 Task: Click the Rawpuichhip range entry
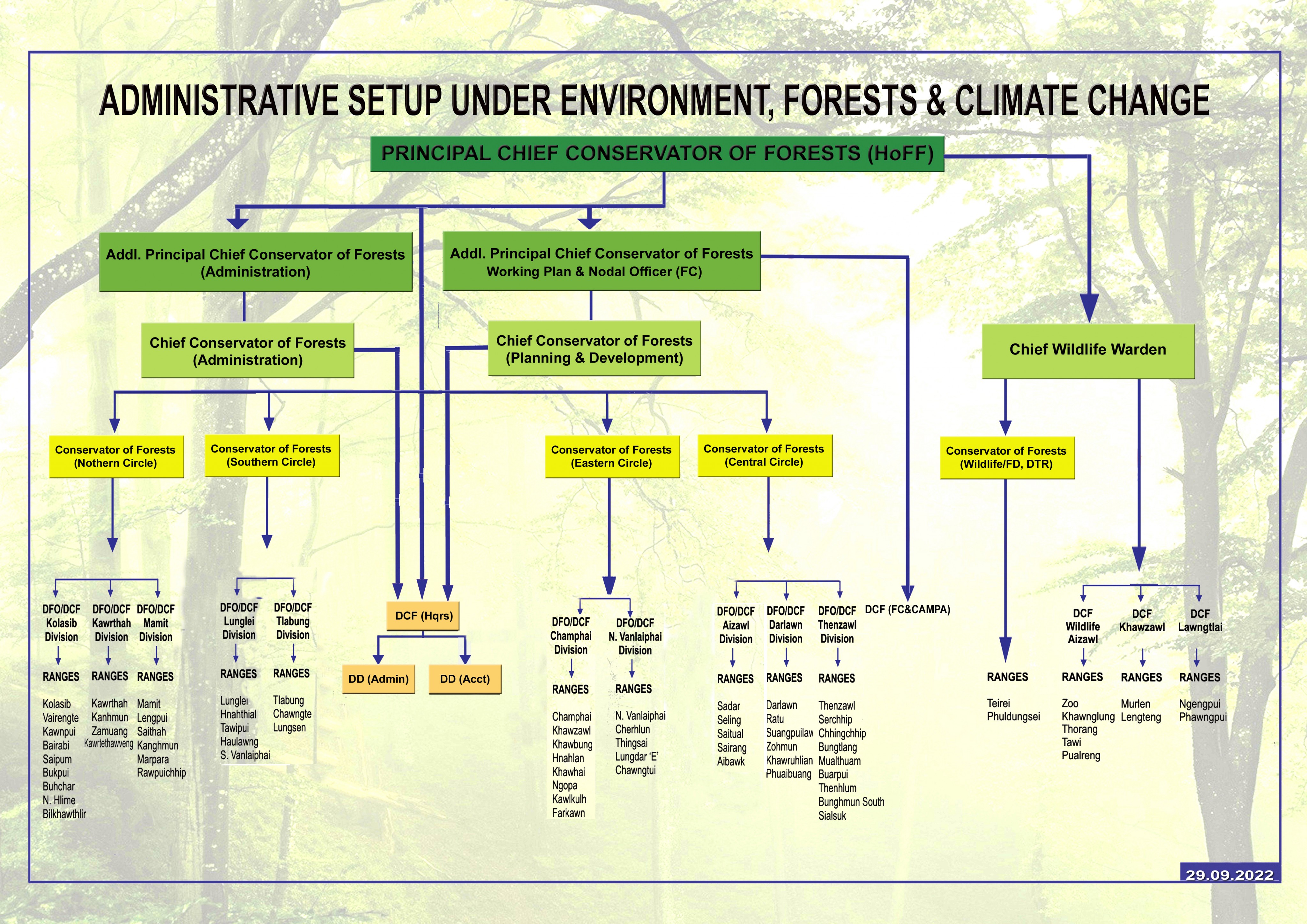click(162, 773)
